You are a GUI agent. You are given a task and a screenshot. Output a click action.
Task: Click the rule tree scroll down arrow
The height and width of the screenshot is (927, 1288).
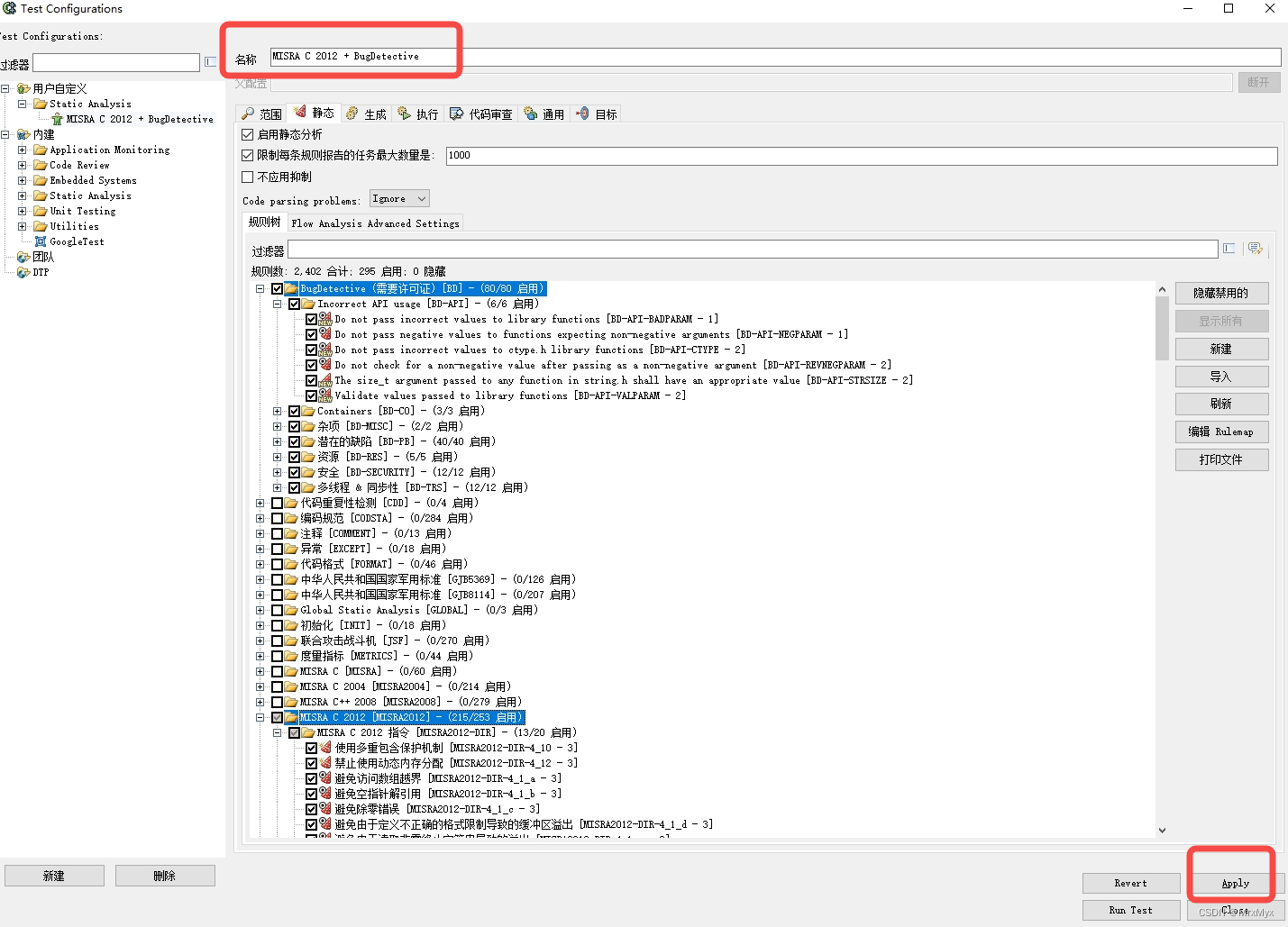pyautogui.click(x=1162, y=830)
